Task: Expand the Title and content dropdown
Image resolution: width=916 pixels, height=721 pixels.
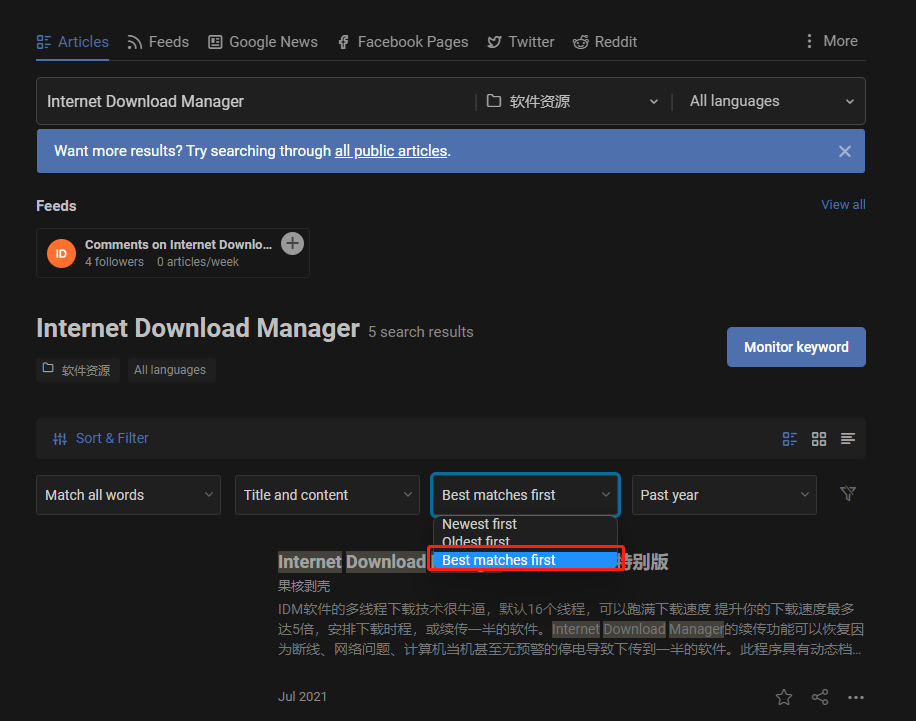Action: (x=327, y=495)
